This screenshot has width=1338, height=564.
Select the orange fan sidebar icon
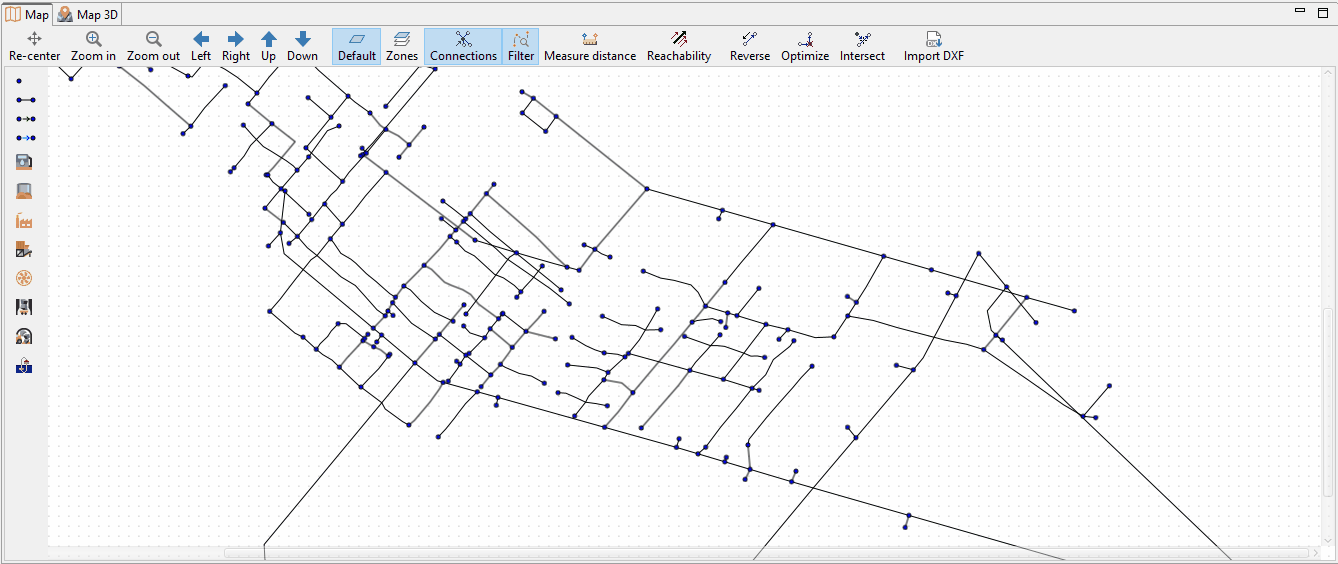tap(25, 278)
